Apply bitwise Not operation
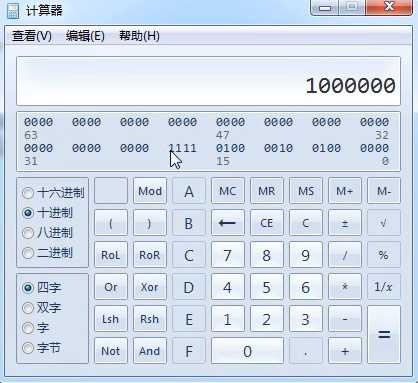 pos(111,351)
